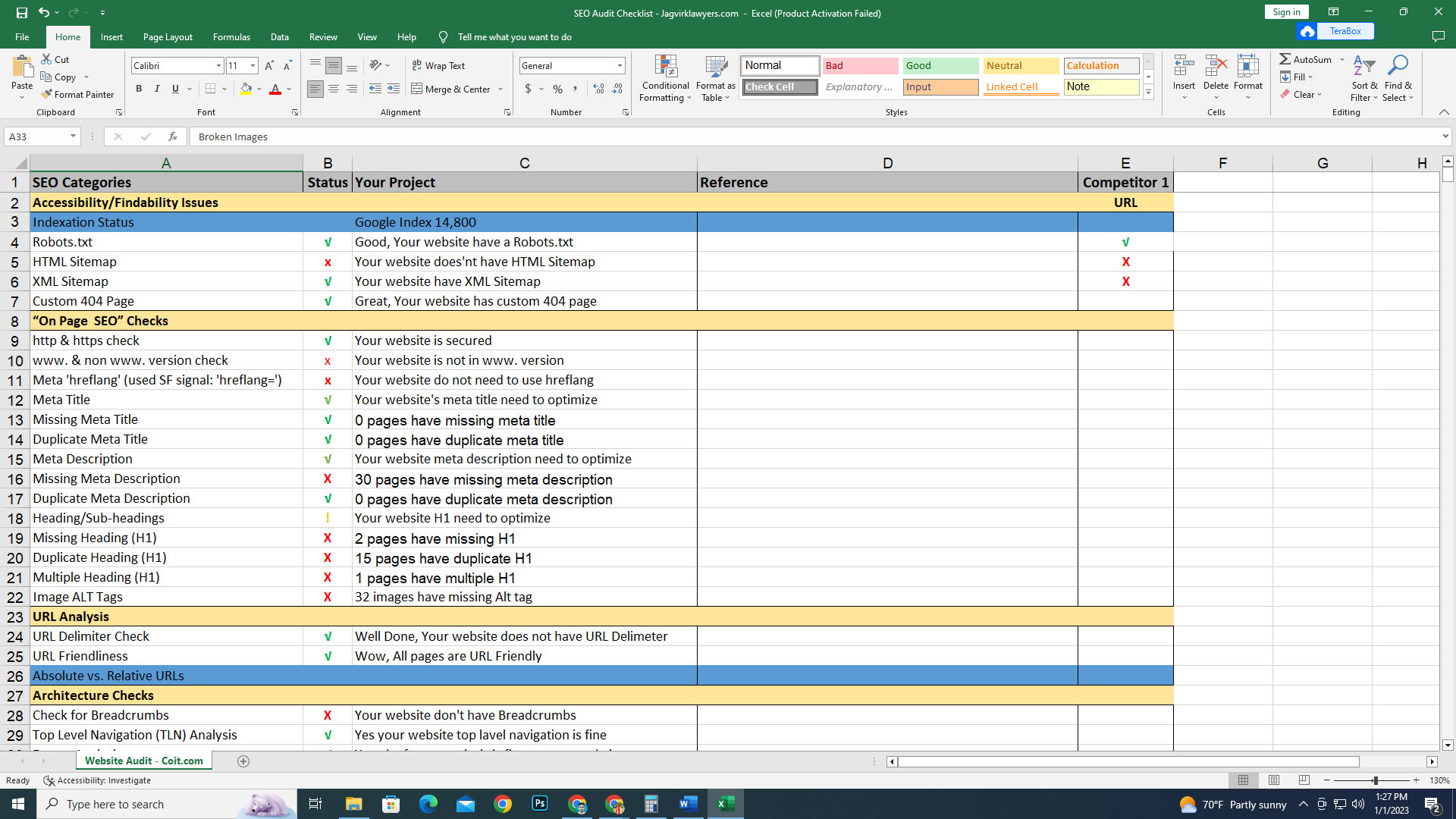The height and width of the screenshot is (819, 1456).
Task: Expand the Name Box dropdown arrow
Action: click(73, 136)
